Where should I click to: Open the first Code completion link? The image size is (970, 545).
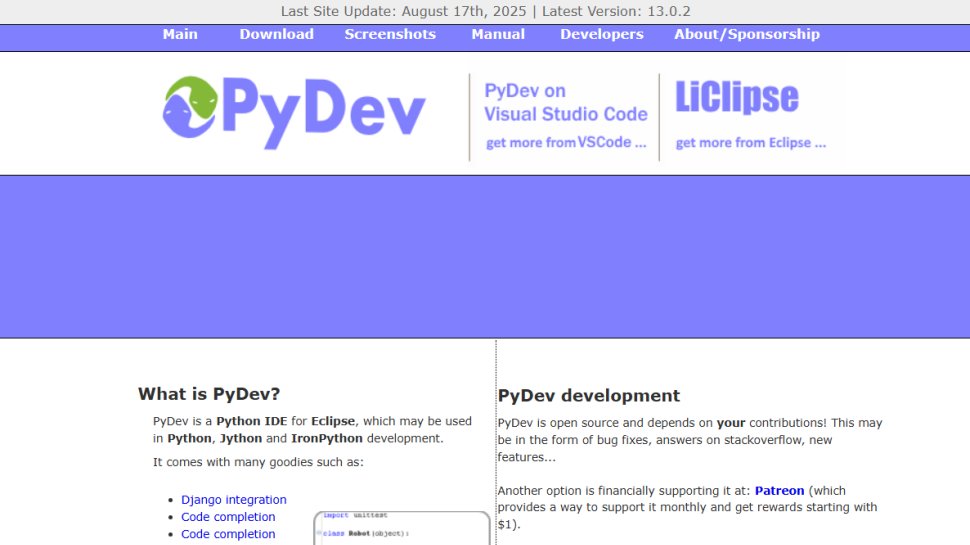coord(228,517)
